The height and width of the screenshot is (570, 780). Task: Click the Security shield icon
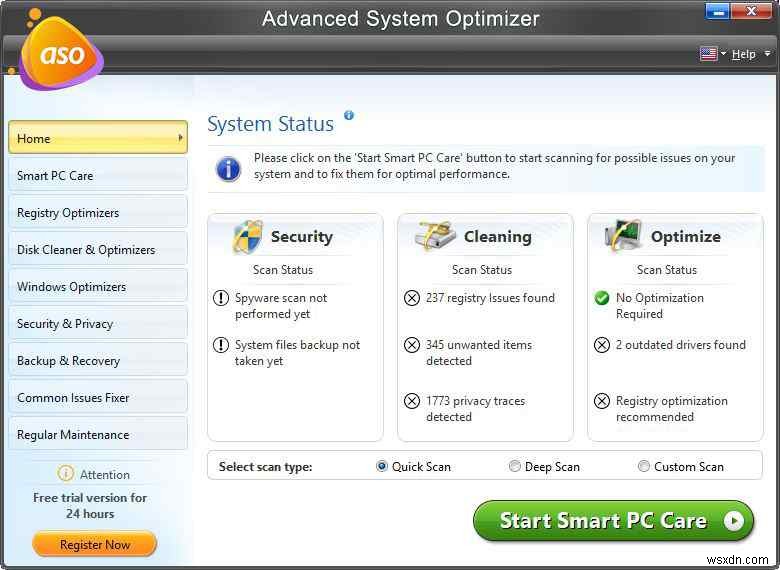(248, 236)
